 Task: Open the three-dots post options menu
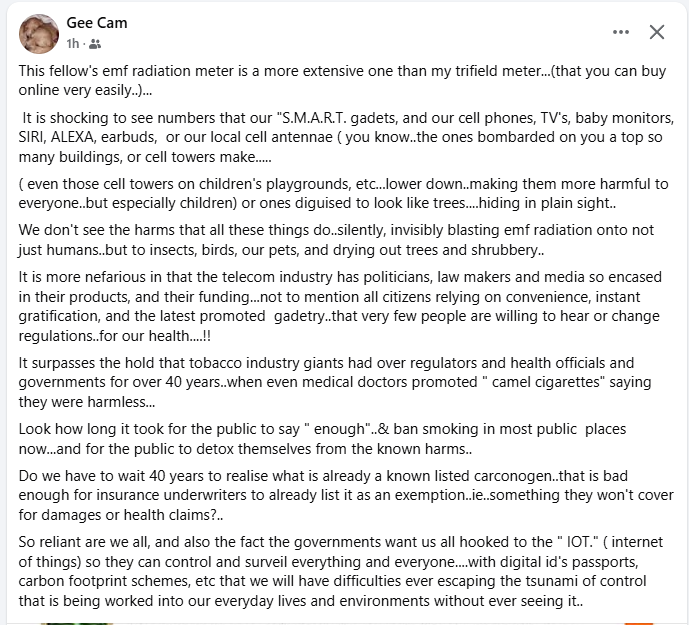[x=621, y=32]
